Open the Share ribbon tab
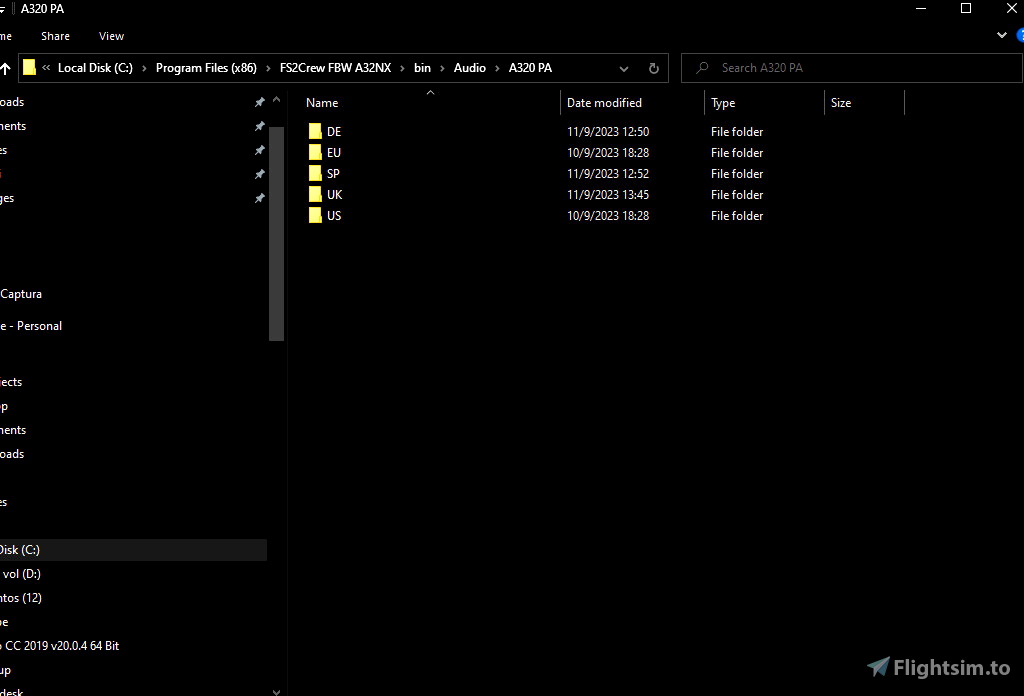 (56, 36)
